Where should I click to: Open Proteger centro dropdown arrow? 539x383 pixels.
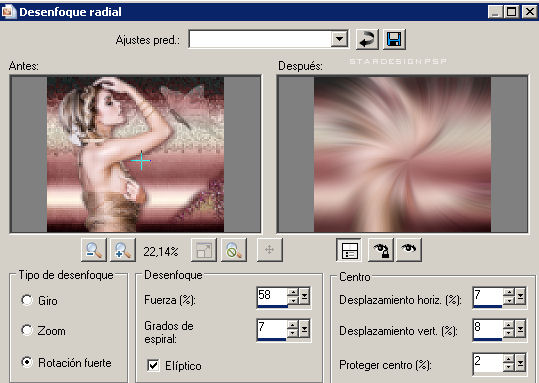click(x=520, y=363)
